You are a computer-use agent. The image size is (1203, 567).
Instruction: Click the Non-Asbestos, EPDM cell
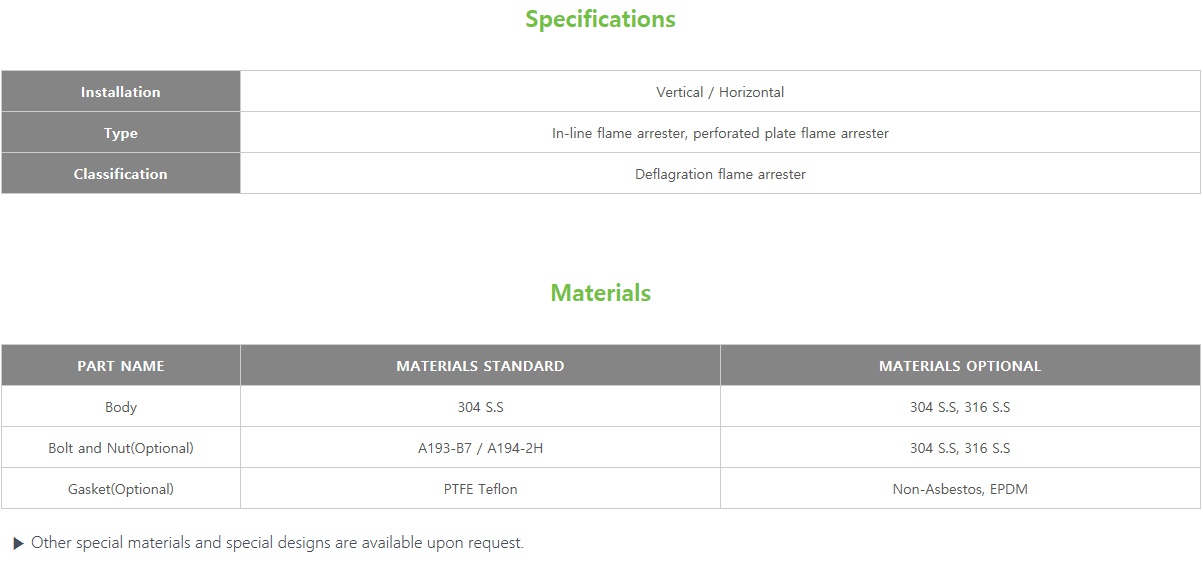pos(960,489)
